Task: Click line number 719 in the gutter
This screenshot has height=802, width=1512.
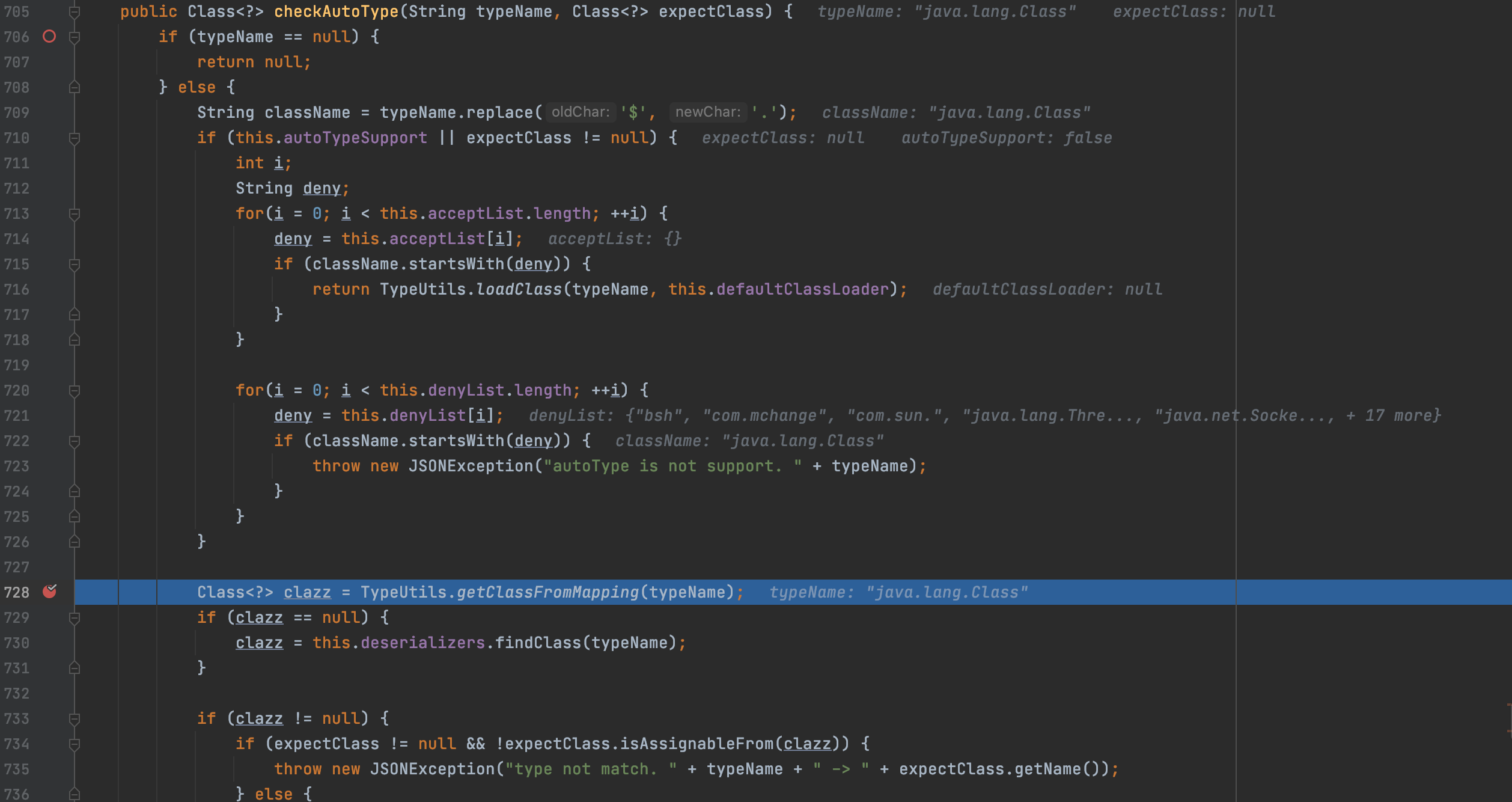Action: tap(16, 365)
